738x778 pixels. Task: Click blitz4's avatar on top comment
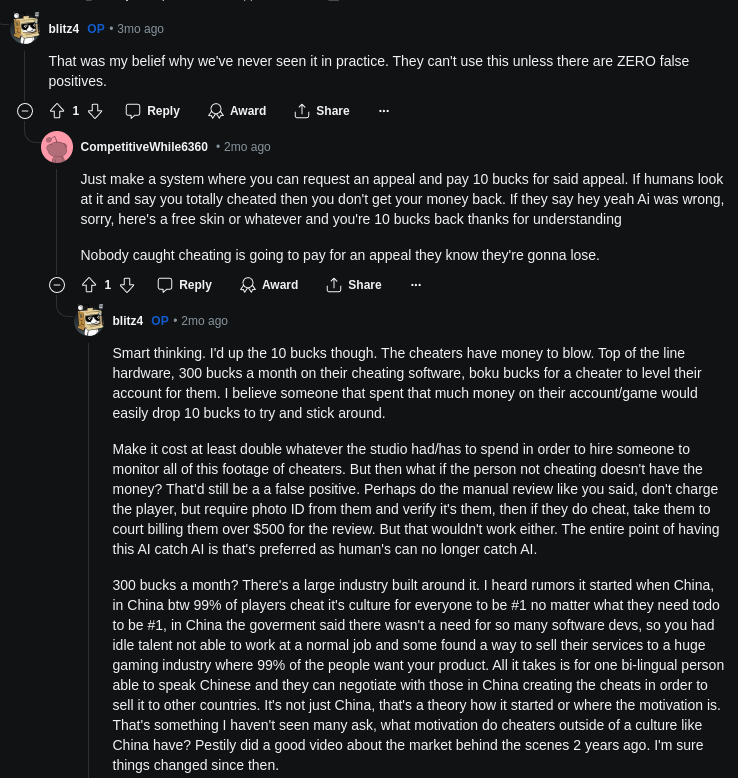25,29
